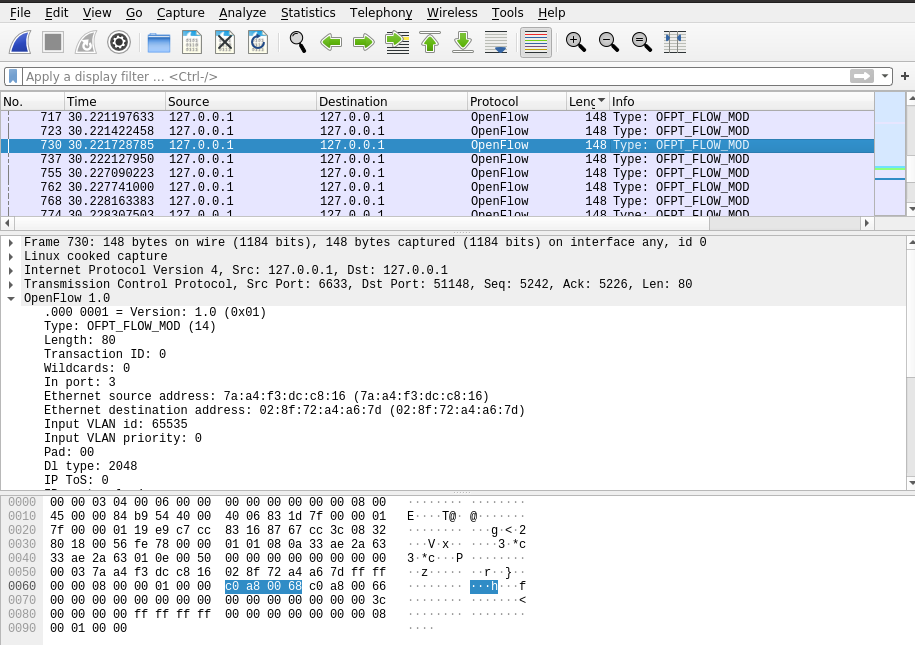Viewport: 915px width, 645px height.
Task: Sort by the Protocol column header
Action: click(517, 102)
